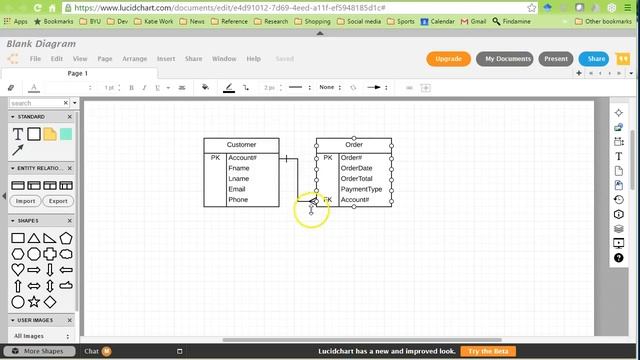Open the line style dropdown
The width and height of the screenshot is (640, 360).
click(300, 87)
